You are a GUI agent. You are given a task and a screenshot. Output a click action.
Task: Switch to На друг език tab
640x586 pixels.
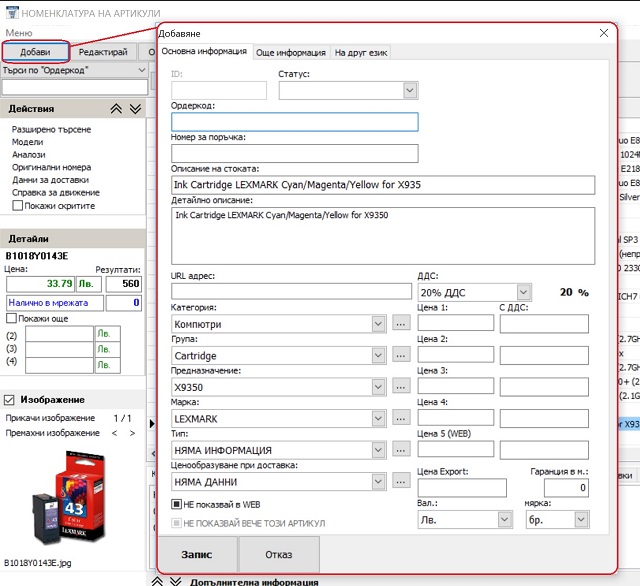[x=361, y=53]
